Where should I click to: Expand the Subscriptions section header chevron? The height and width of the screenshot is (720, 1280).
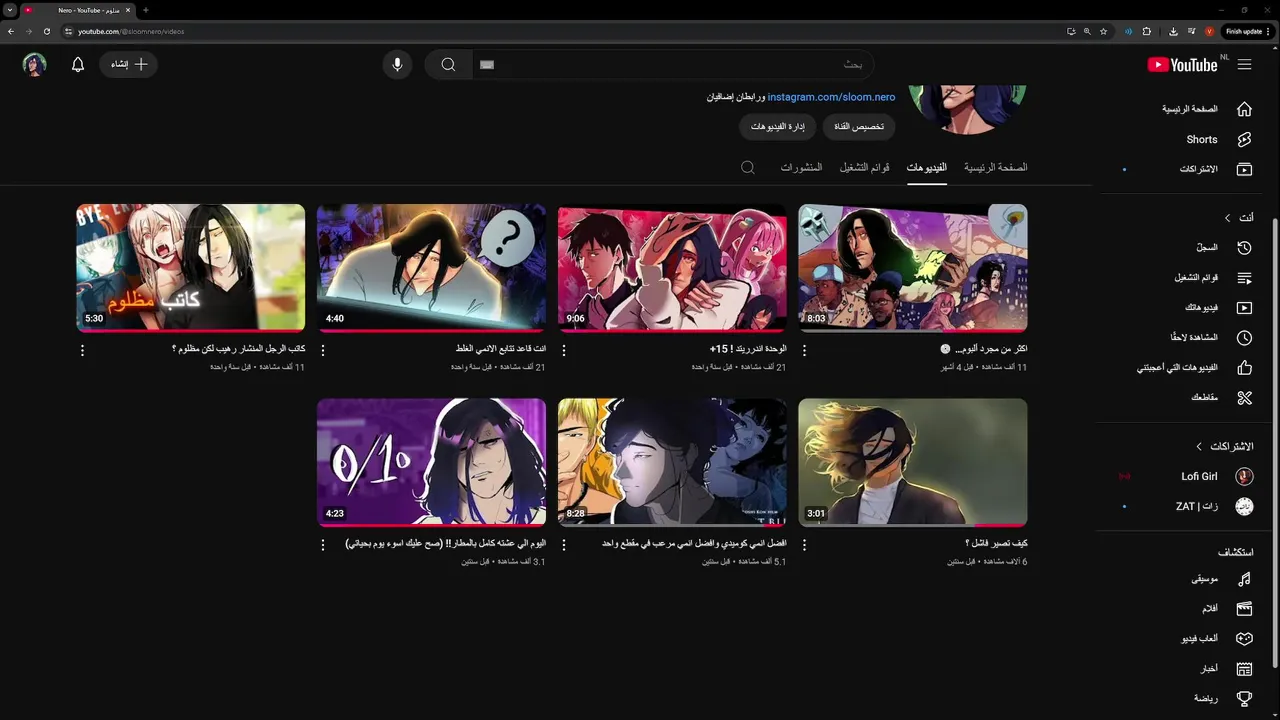pos(1199,446)
